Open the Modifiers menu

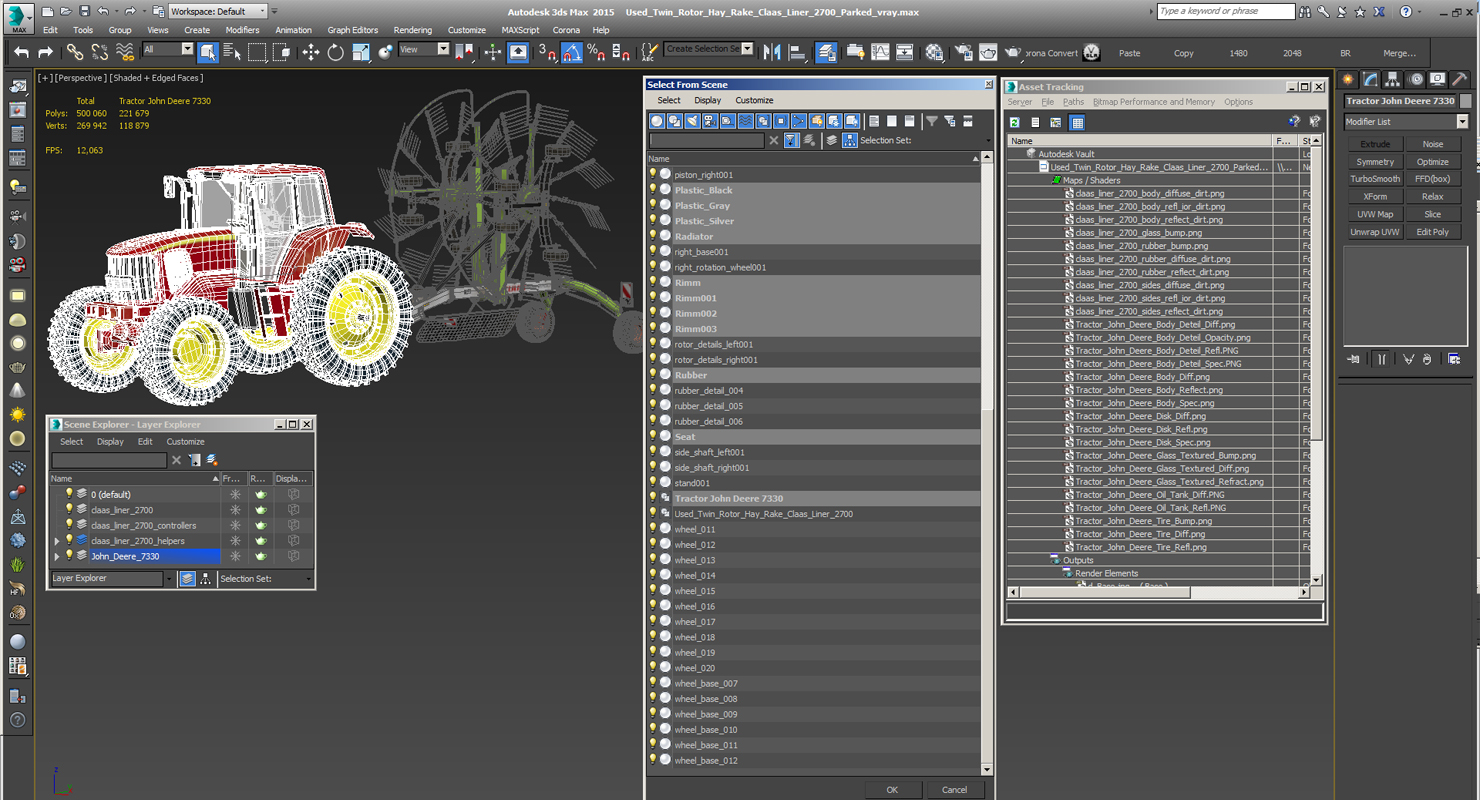242,30
